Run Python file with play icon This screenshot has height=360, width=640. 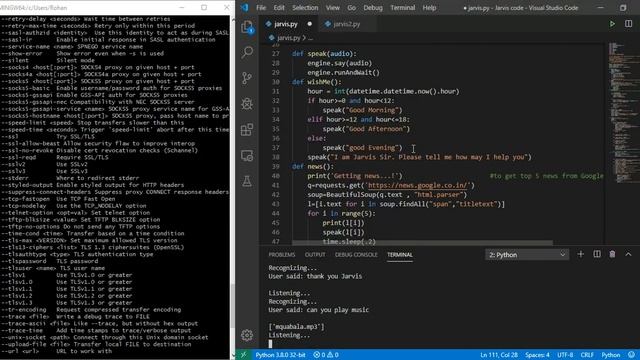[x=612, y=24]
